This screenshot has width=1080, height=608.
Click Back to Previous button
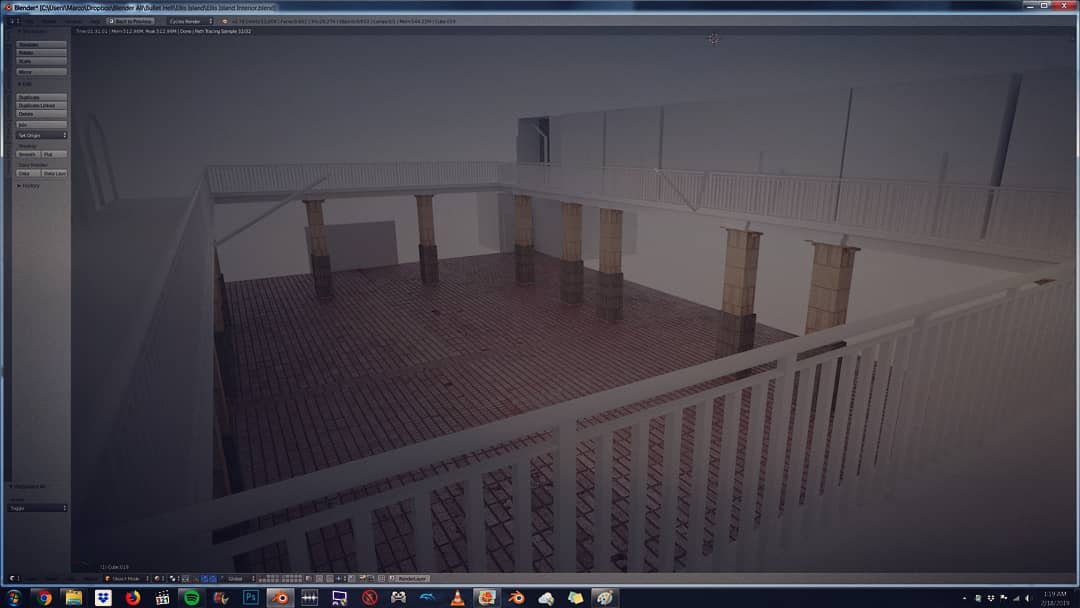click(x=129, y=21)
